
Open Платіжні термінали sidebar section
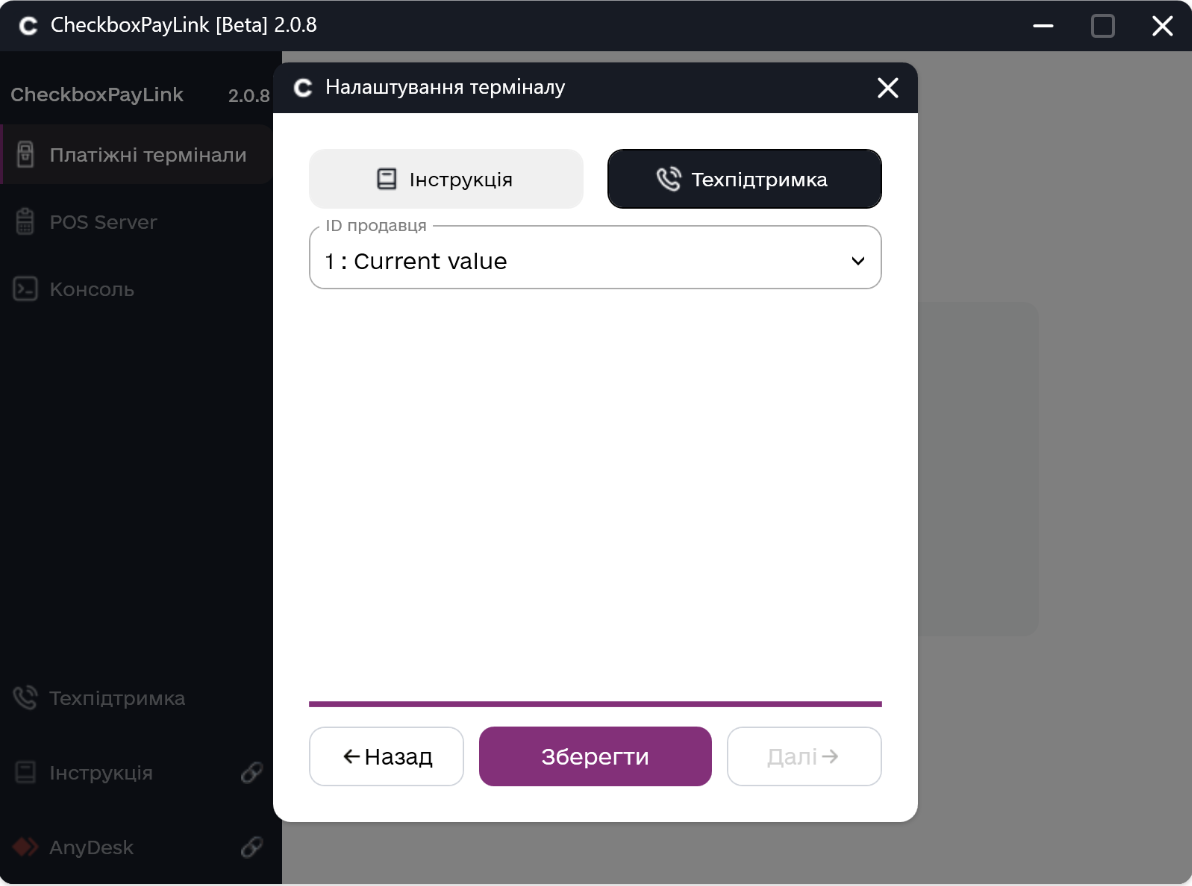[147, 156]
